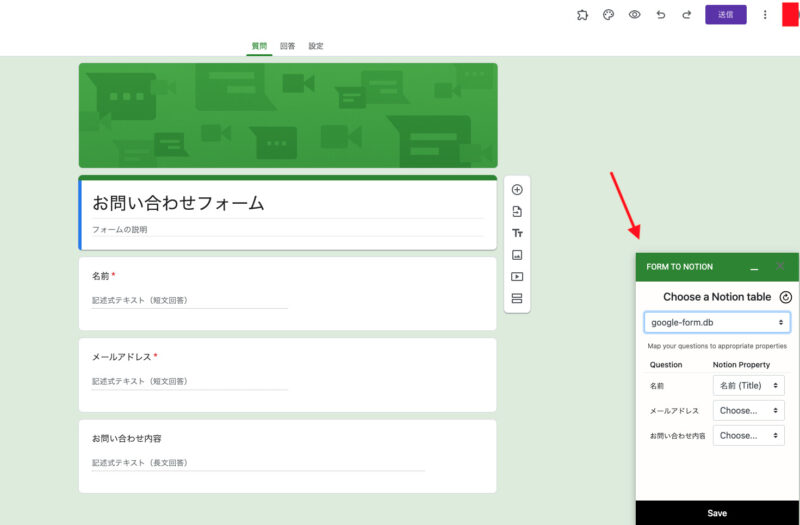Click the Question column header
This screenshot has width=800, height=525.
[666, 365]
